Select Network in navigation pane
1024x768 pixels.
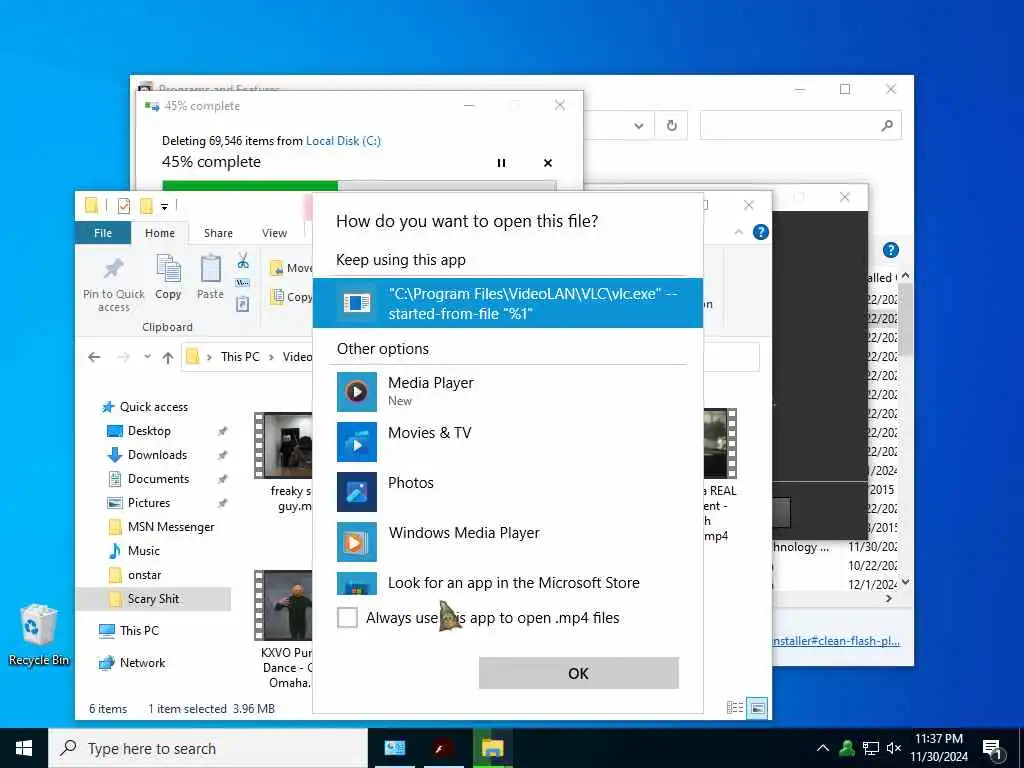coord(142,663)
